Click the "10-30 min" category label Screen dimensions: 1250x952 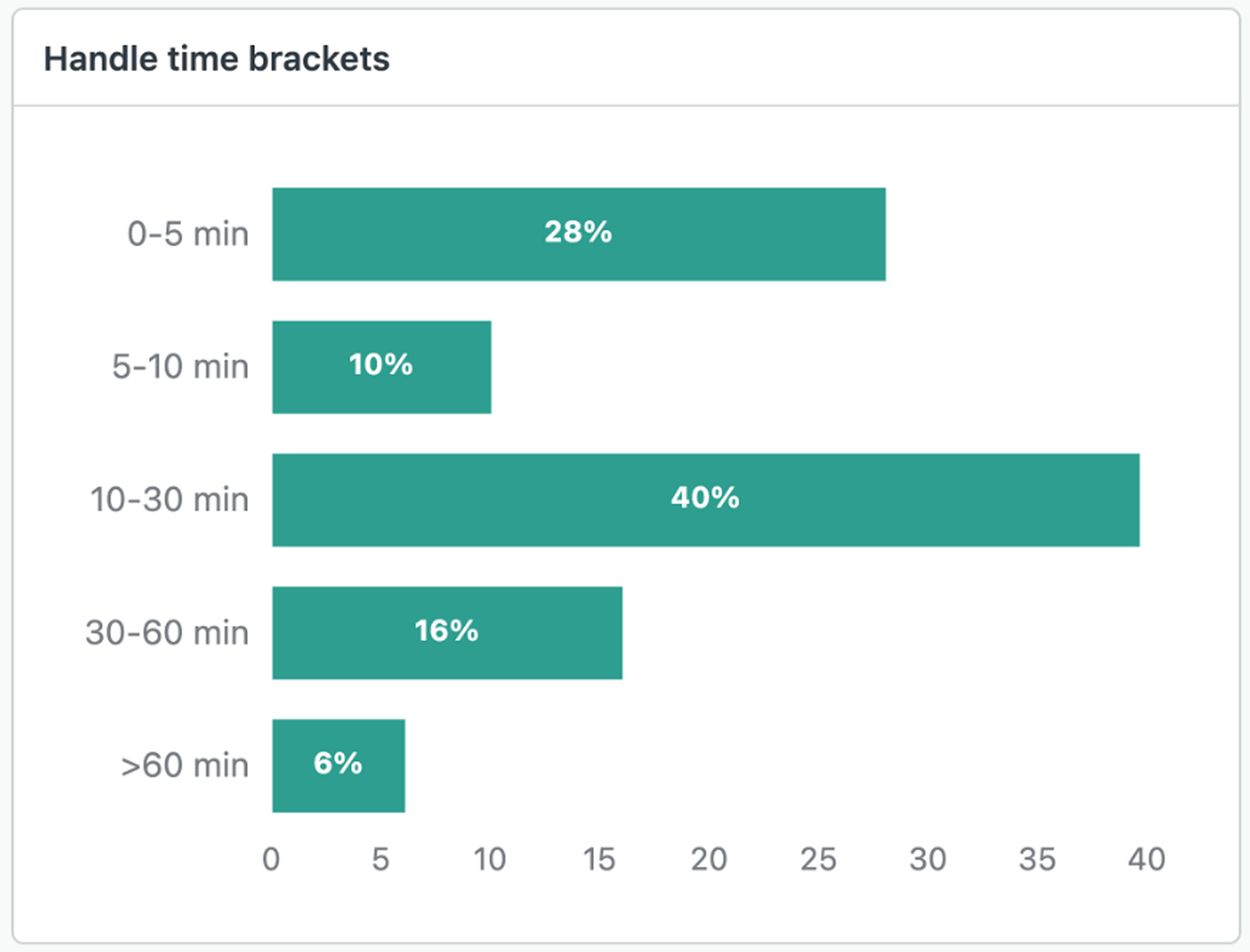click(x=169, y=500)
